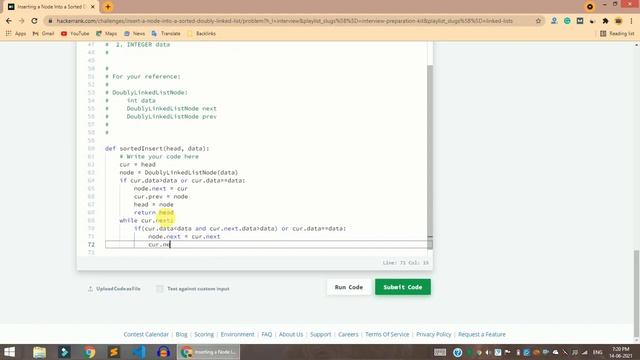
Task: Open the Translate bookmark
Action: click(x=166, y=33)
